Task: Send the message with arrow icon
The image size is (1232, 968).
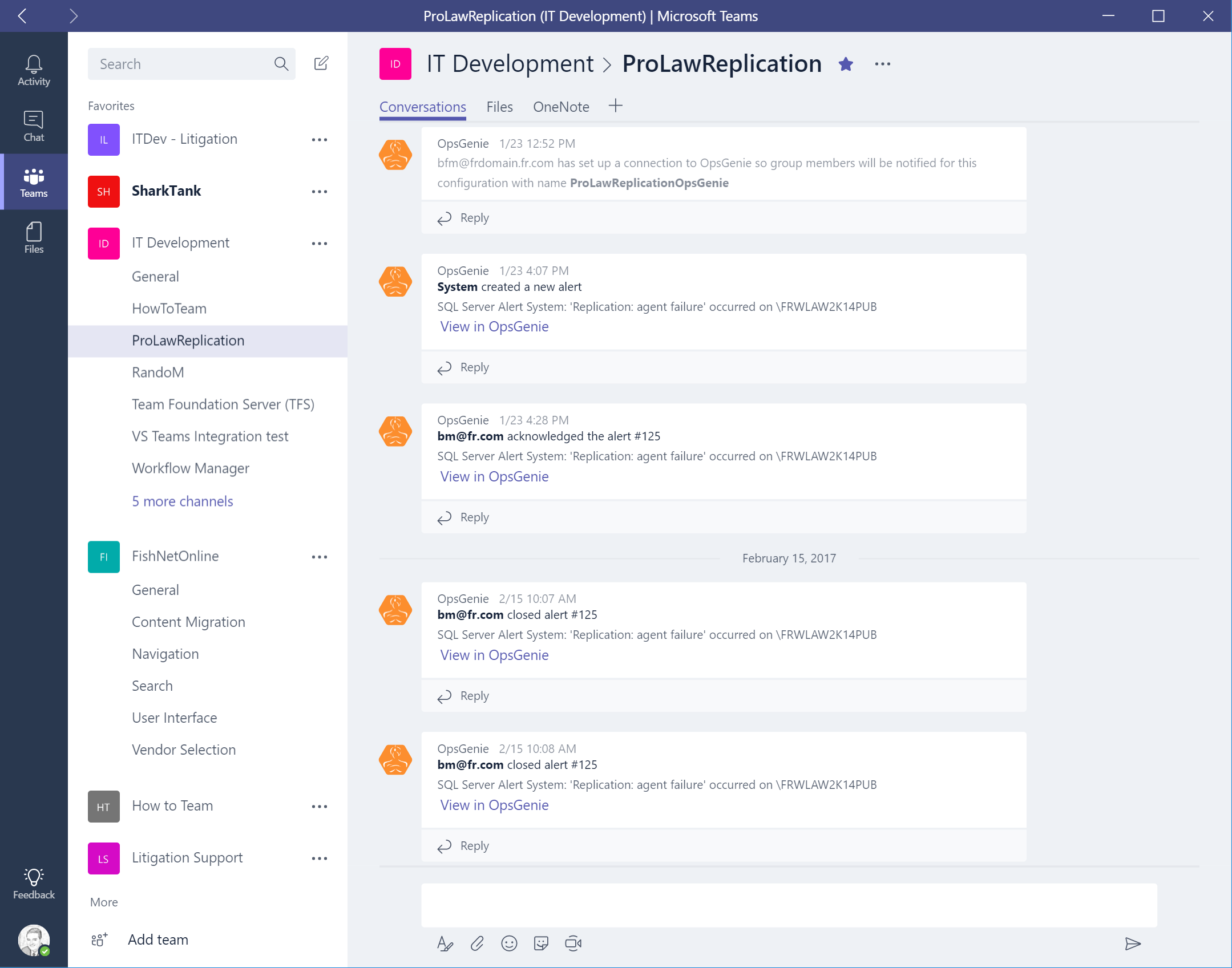Action: coord(1133,943)
